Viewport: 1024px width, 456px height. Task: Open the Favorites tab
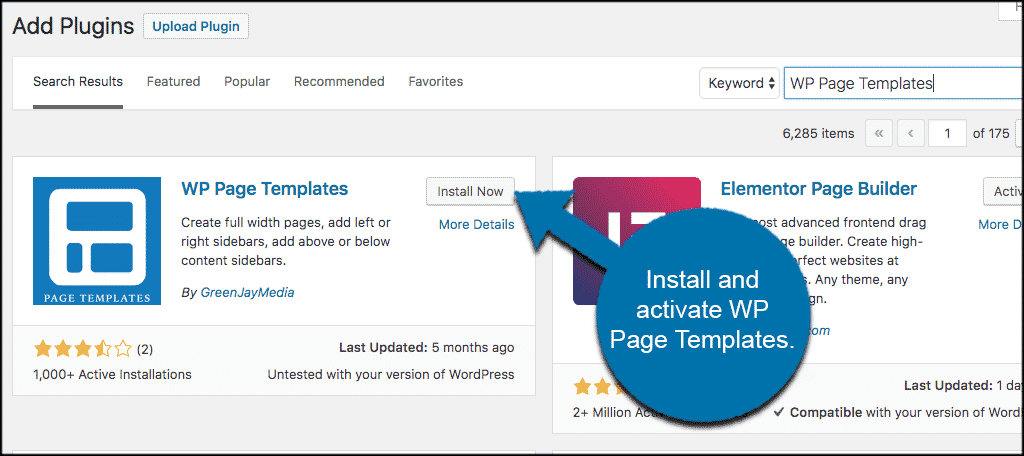(435, 82)
